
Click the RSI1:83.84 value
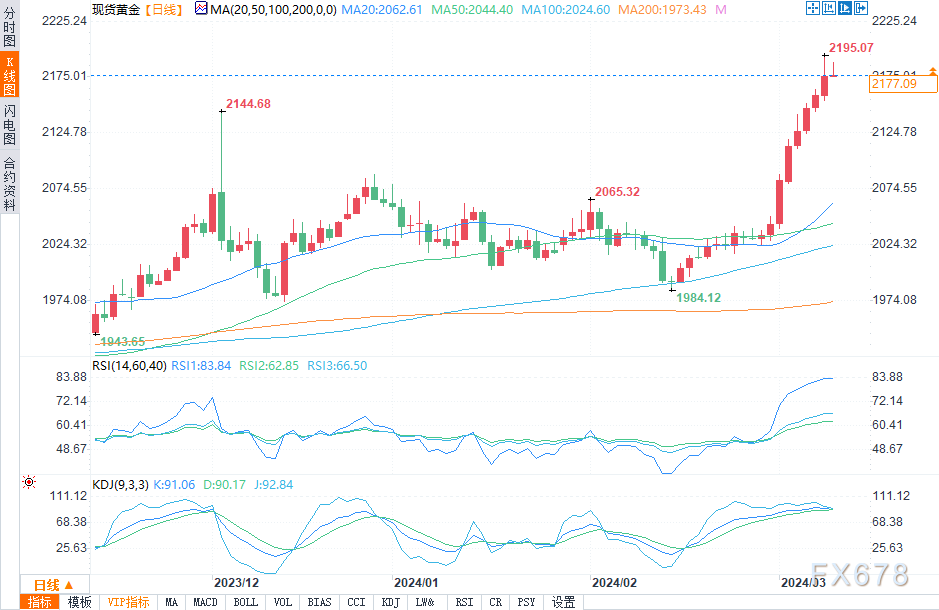(x=201, y=366)
